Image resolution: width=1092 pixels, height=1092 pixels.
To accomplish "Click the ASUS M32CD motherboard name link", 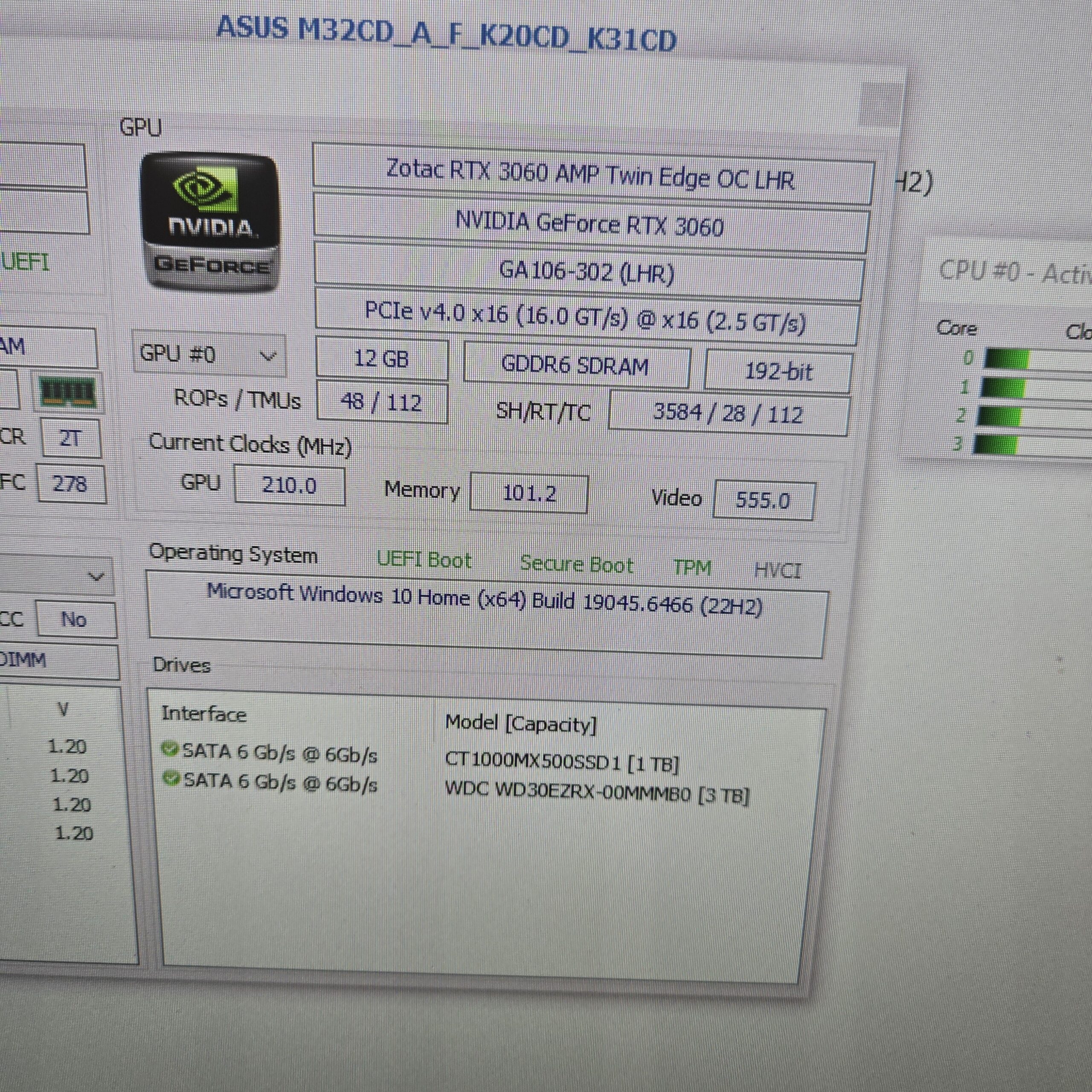I will point(446,34).
